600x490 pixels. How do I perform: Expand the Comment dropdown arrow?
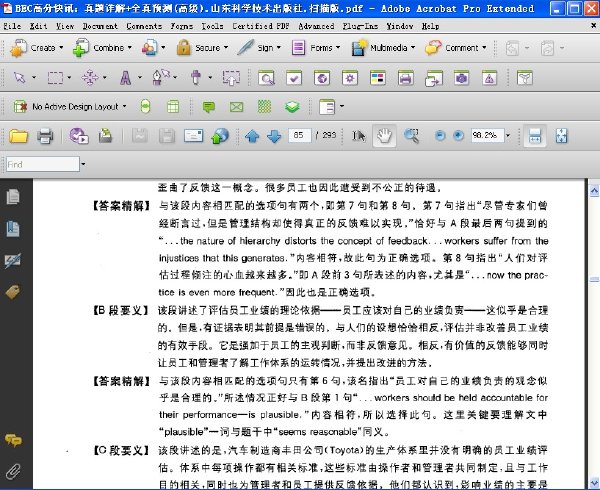click(x=484, y=48)
